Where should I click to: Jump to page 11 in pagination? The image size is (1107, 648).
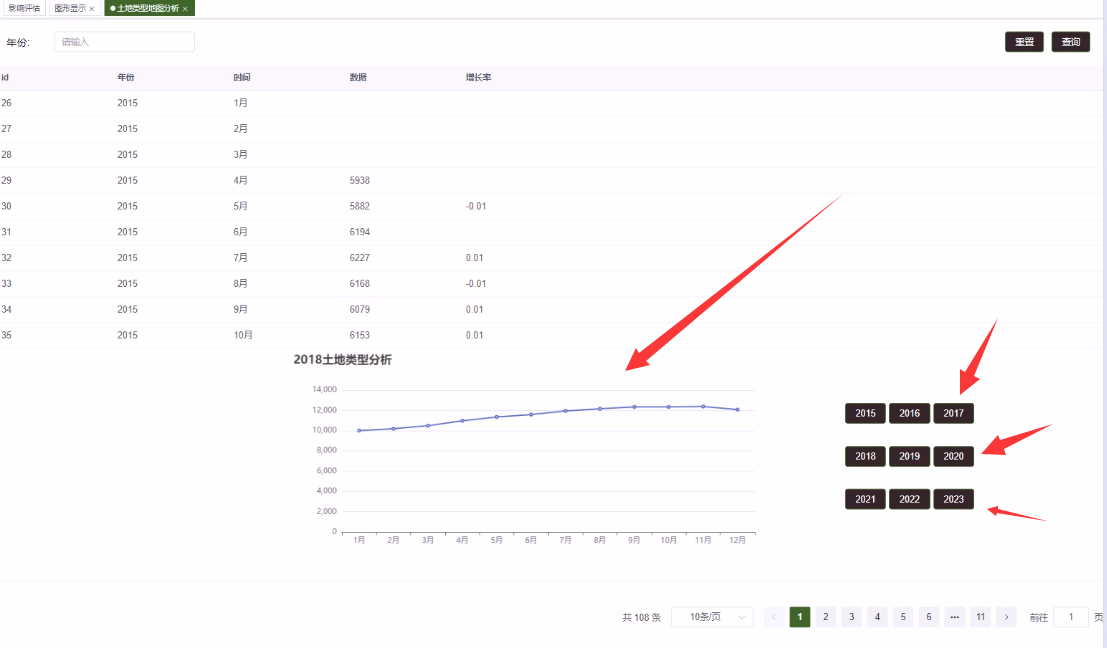point(981,617)
